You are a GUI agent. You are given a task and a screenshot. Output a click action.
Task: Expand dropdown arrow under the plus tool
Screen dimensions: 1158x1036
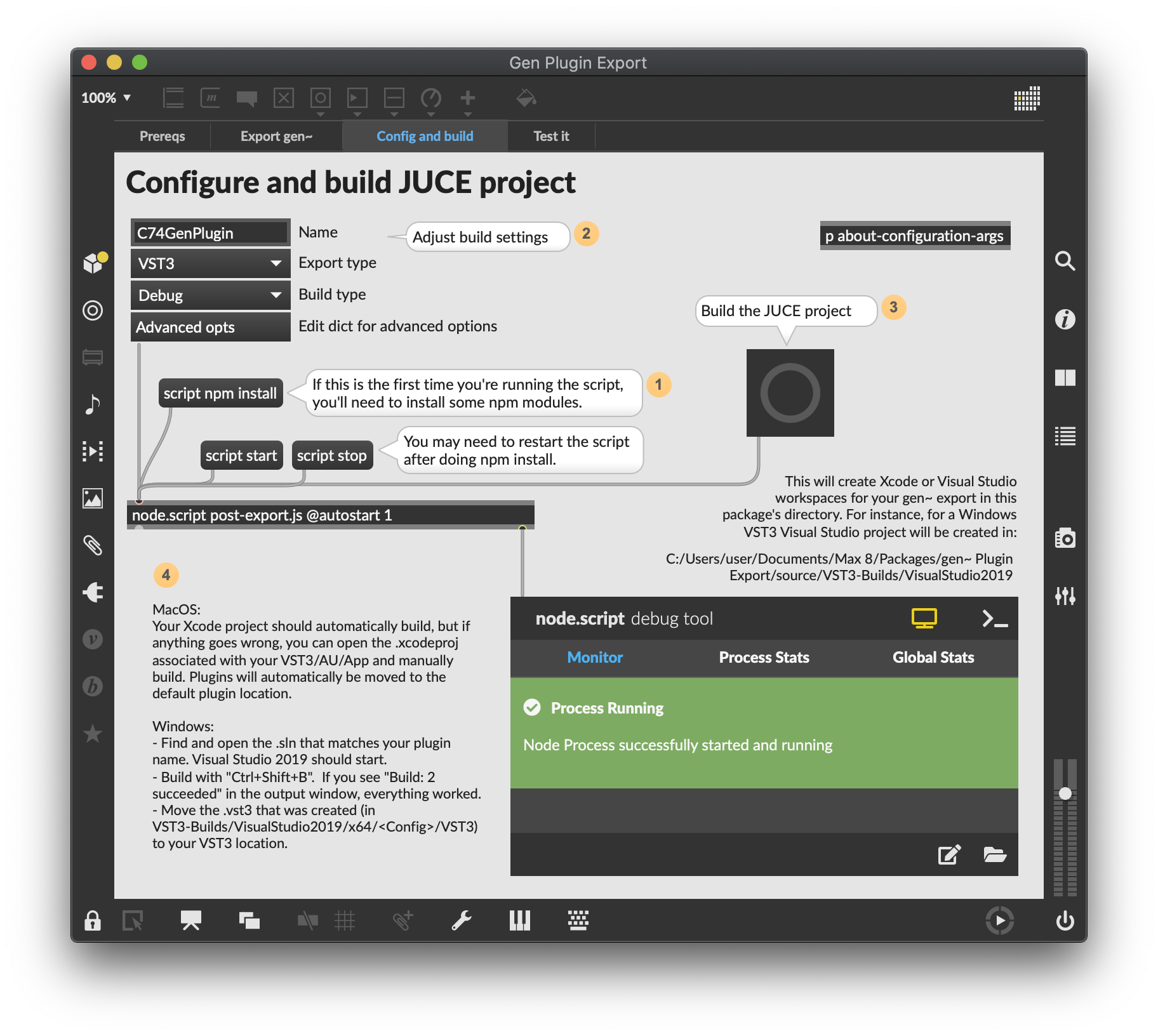(x=468, y=115)
